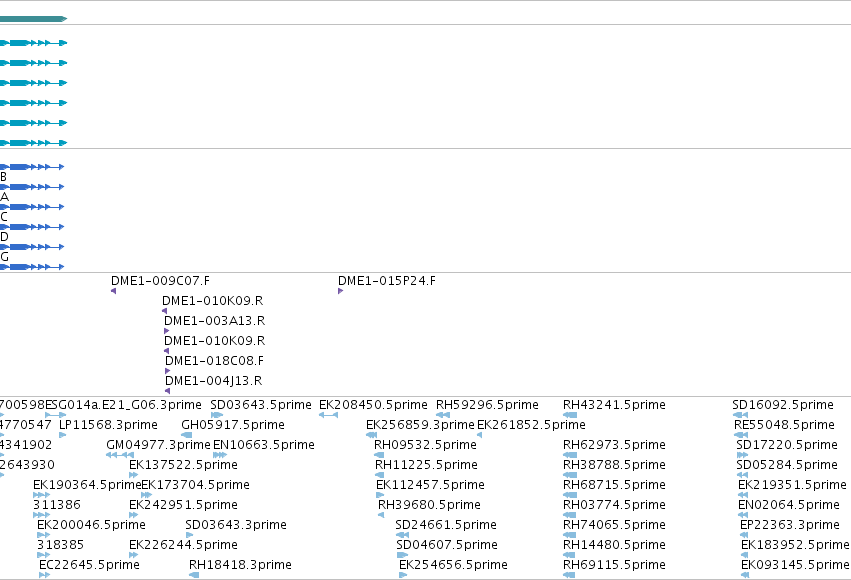Click purple arrow glyph under DME1-009C07.F
Viewport: 851px width, 580px height.
tap(113, 291)
